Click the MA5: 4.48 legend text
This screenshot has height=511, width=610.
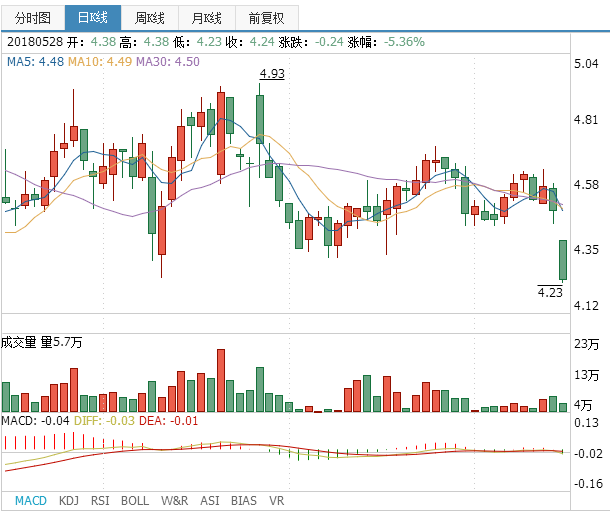(35, 61)
